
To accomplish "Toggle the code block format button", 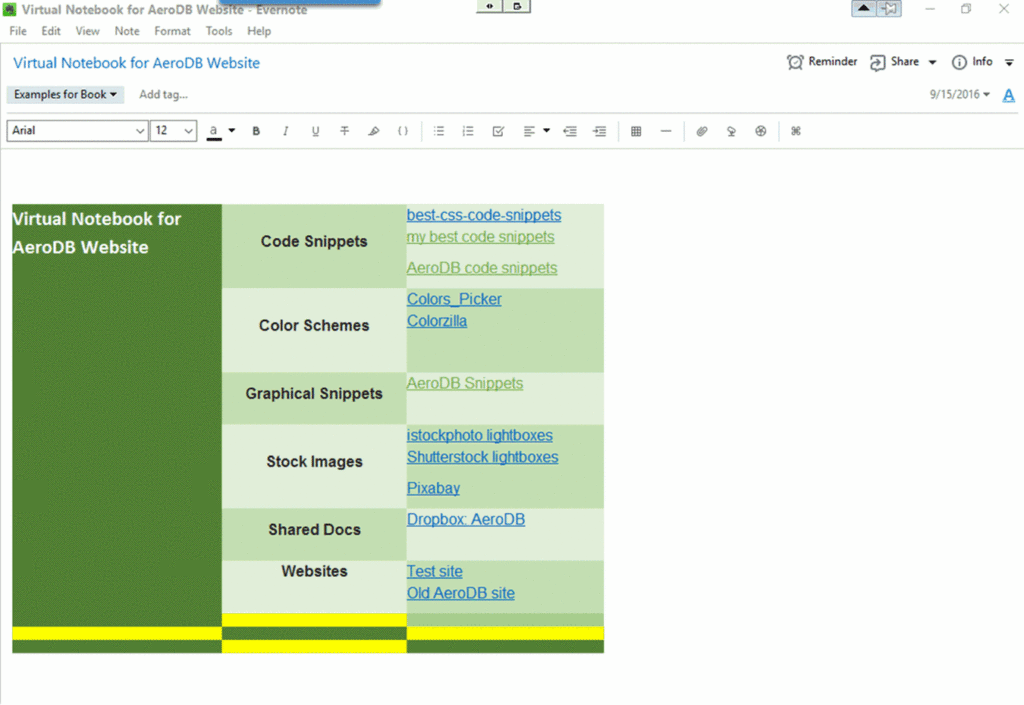I will click(403, 131).
